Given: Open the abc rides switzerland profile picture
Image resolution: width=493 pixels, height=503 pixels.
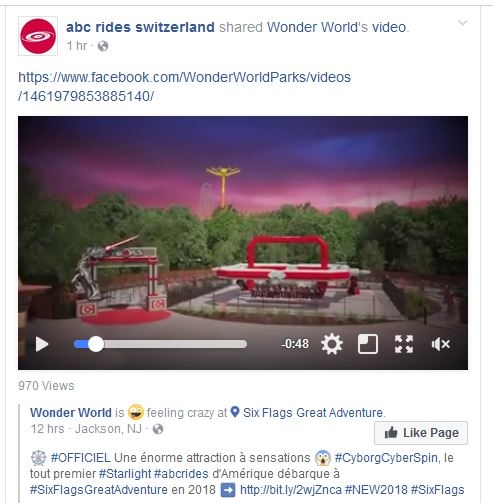Looking at the screenshot, I should coord(38,36).
